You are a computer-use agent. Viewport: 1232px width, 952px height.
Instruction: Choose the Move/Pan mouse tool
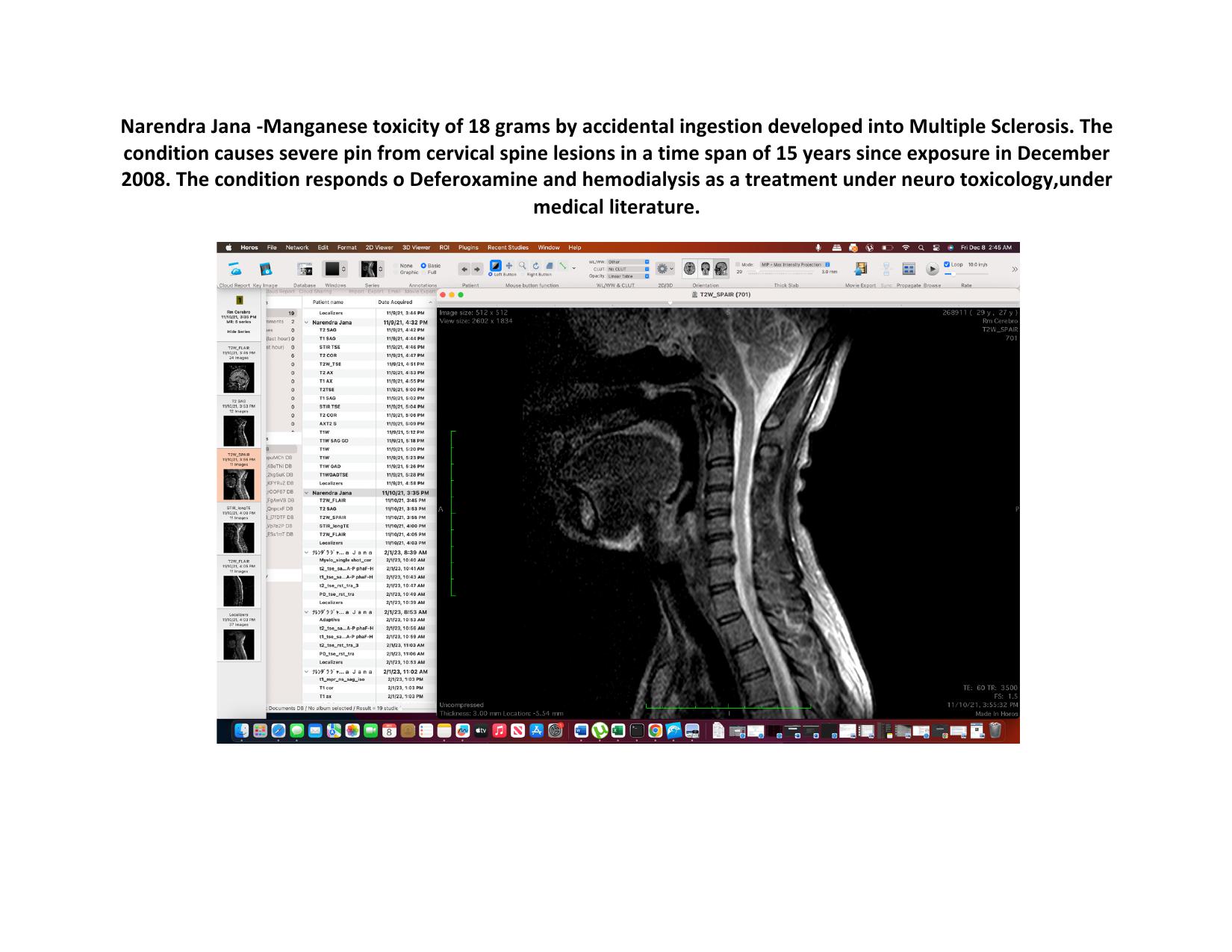click(x=509, y=265)
